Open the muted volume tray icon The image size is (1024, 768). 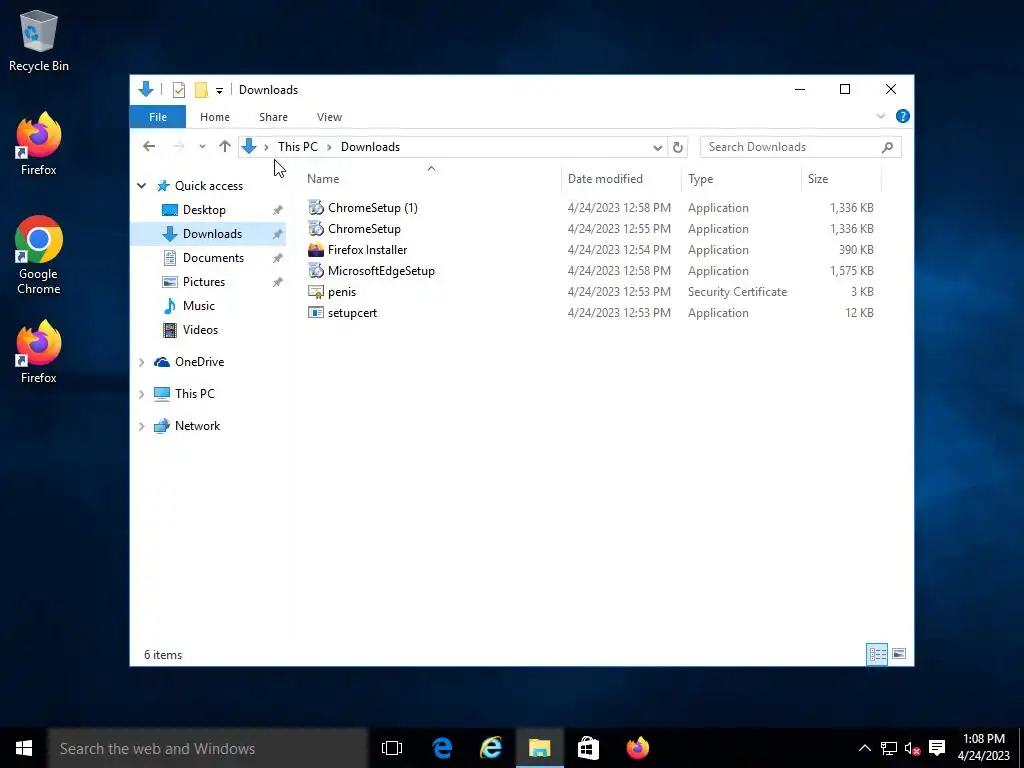click(912, 748)
